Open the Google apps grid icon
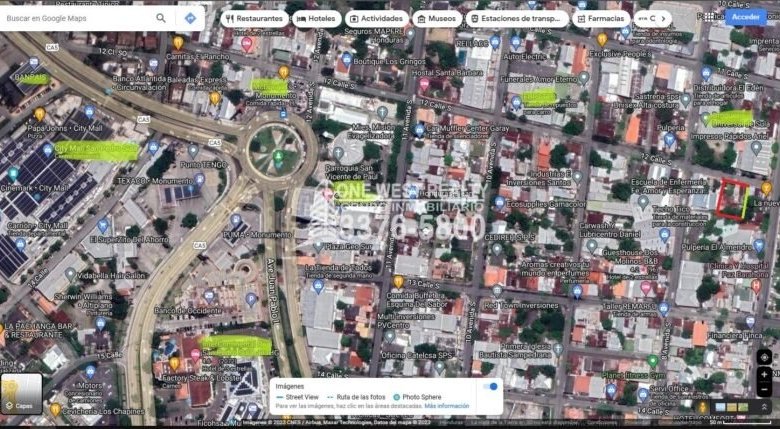Viewport: 780px width, 429px height. pos(709,17)
